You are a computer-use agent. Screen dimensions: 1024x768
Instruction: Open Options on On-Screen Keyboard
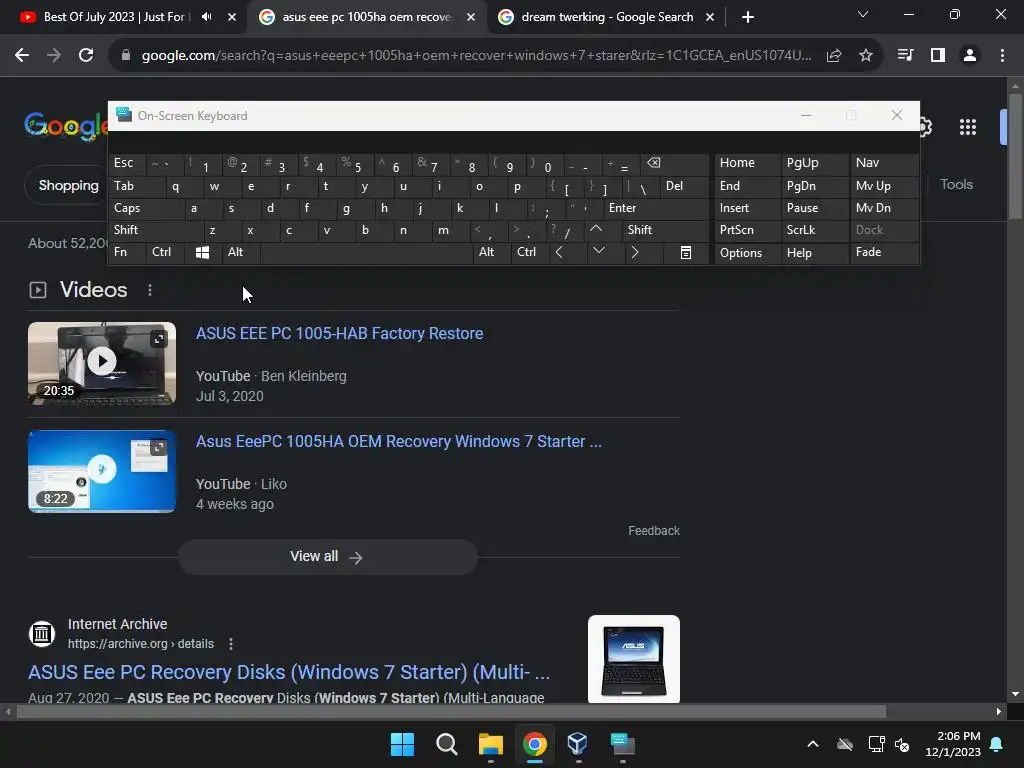tap(746, 253)
